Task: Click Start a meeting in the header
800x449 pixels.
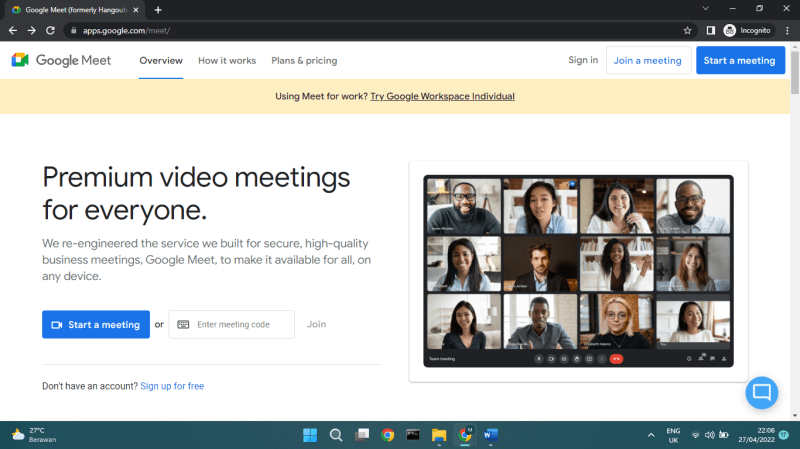Action: click(740, 60)
